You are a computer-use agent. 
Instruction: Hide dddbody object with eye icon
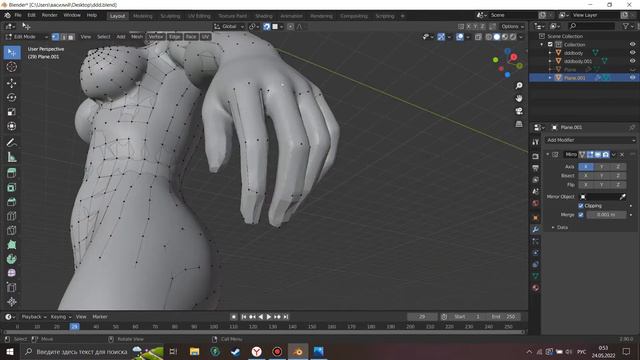tap(632, 53)
